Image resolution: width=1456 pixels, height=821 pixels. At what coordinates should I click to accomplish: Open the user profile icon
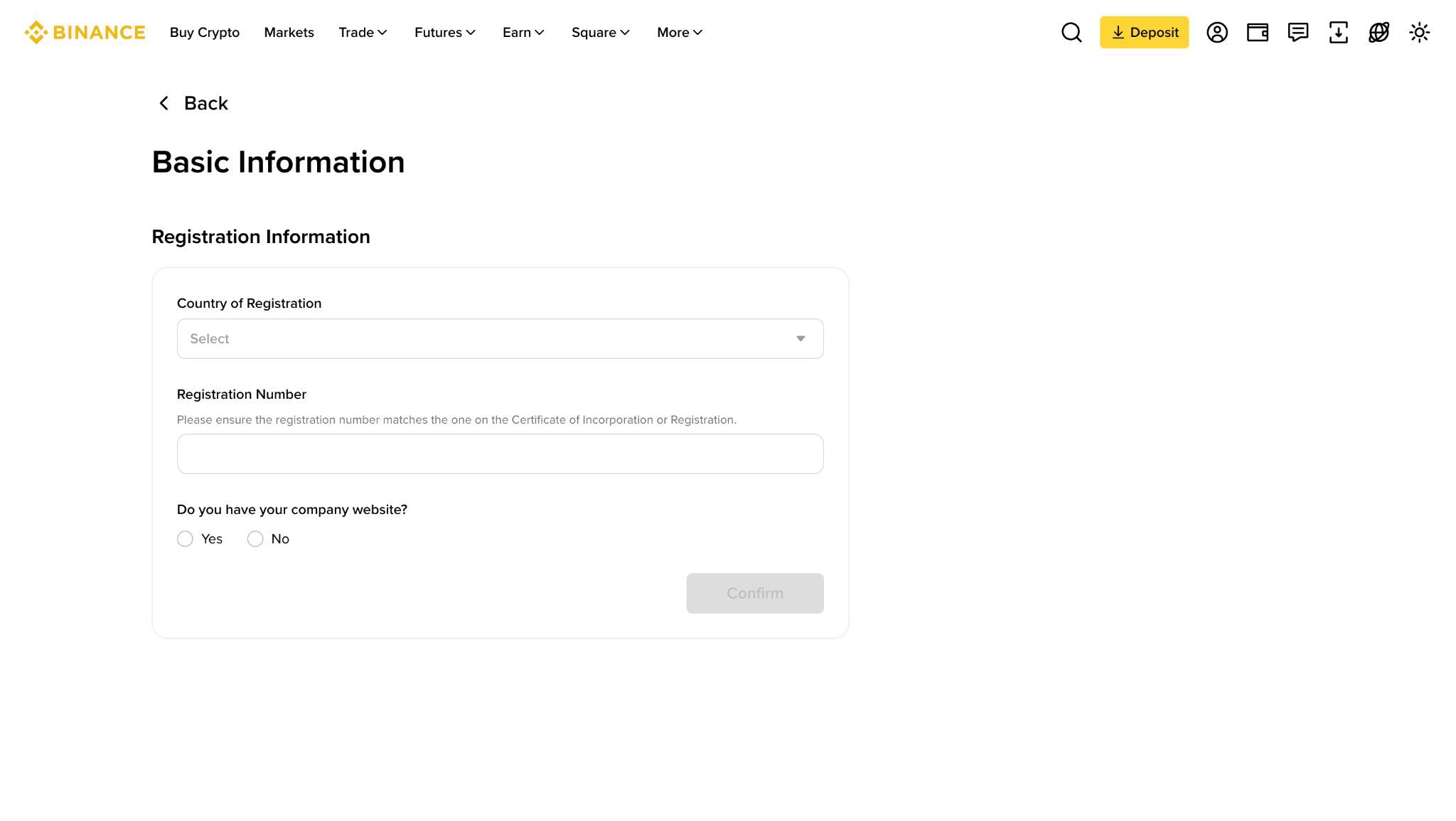1217,33
